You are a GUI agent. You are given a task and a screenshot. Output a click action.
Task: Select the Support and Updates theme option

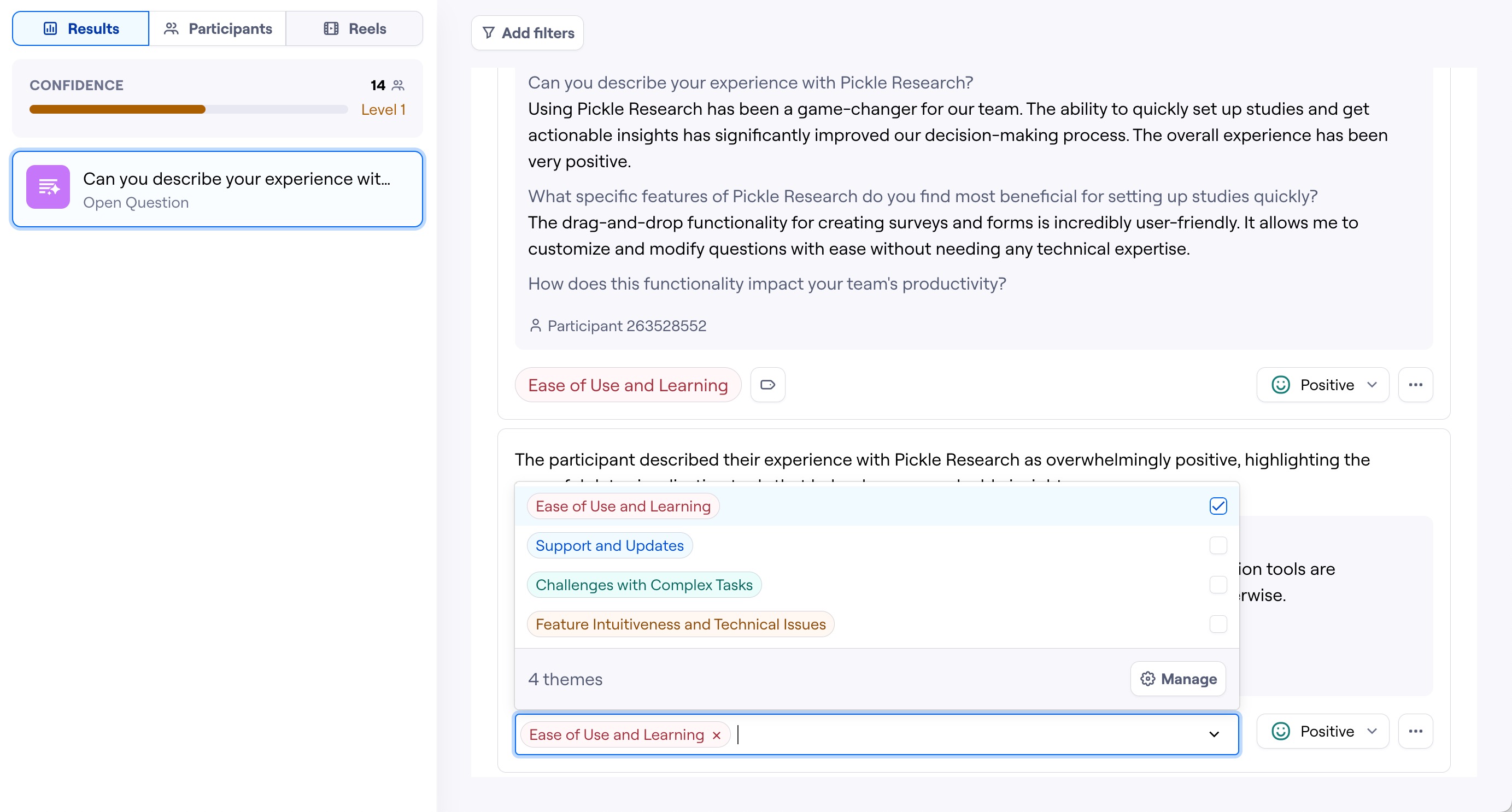pos(877,546)
